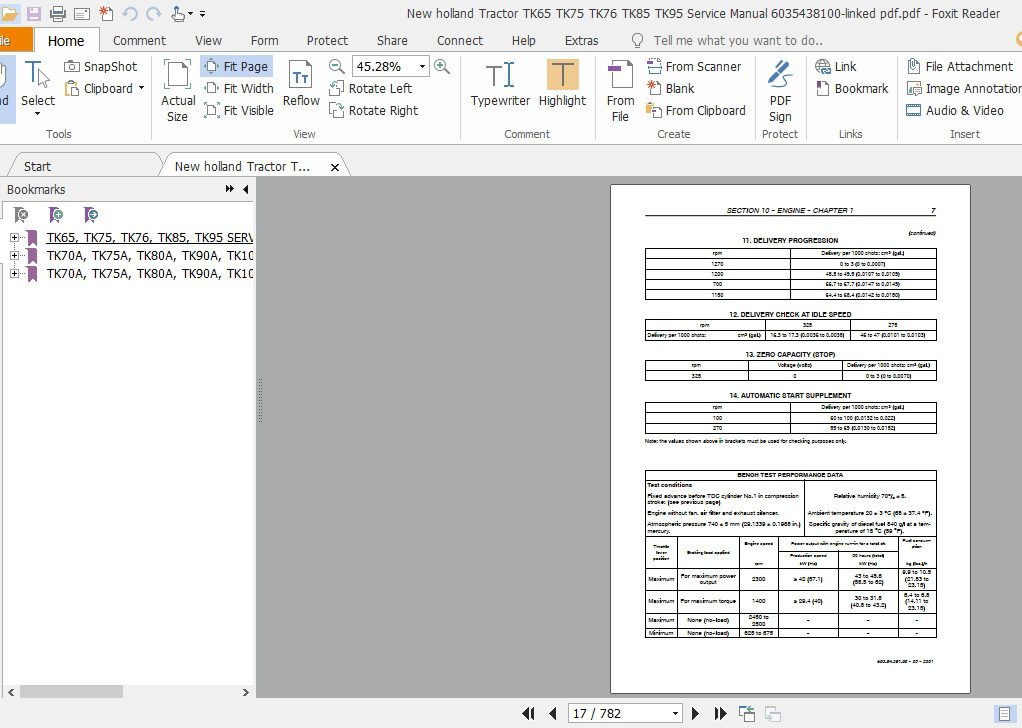
Task: Open the Connect ribbon tab
Action: 460,40
